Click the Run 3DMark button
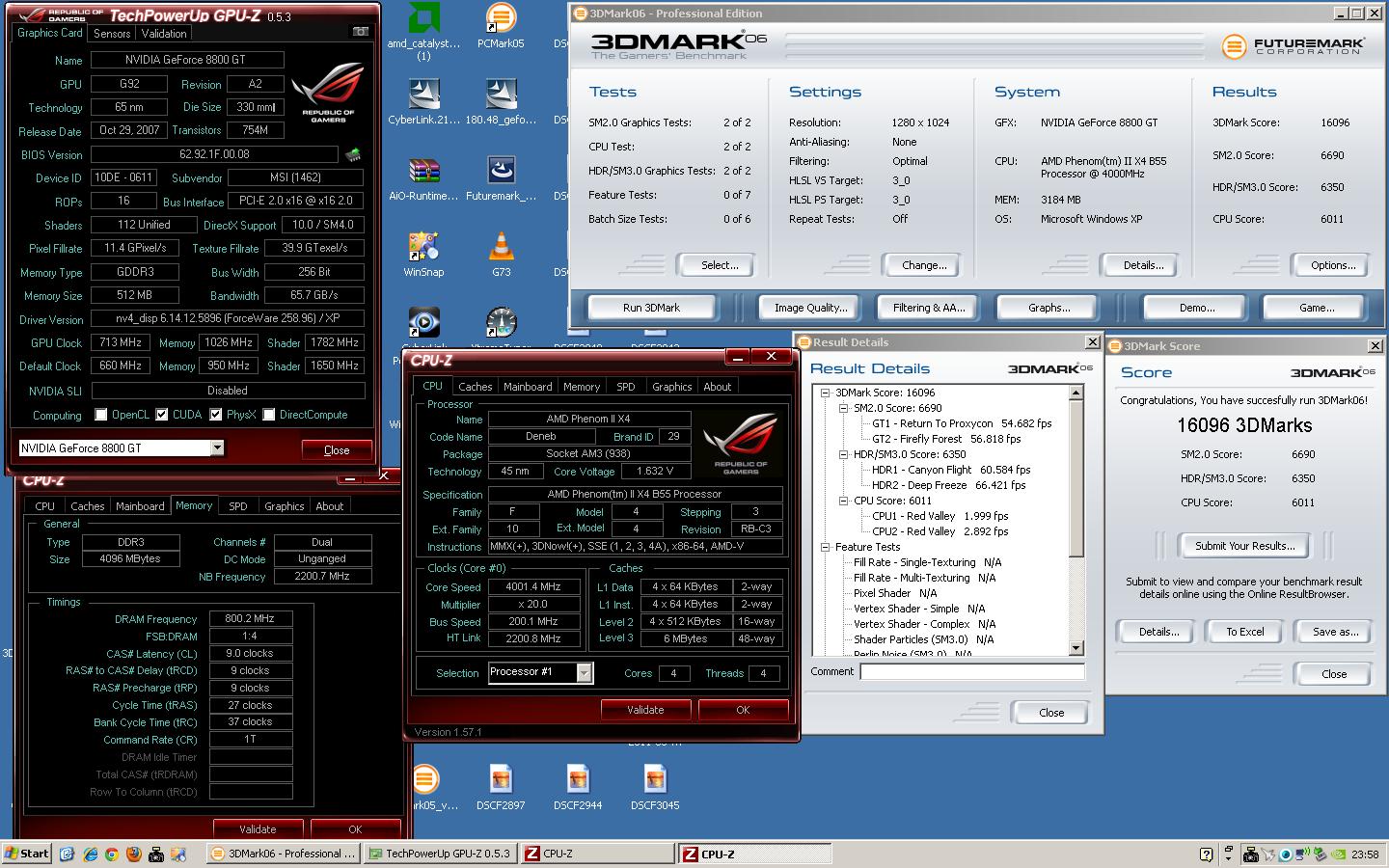The width and height of the screenshot is (1389, 868). pos(651,308)
